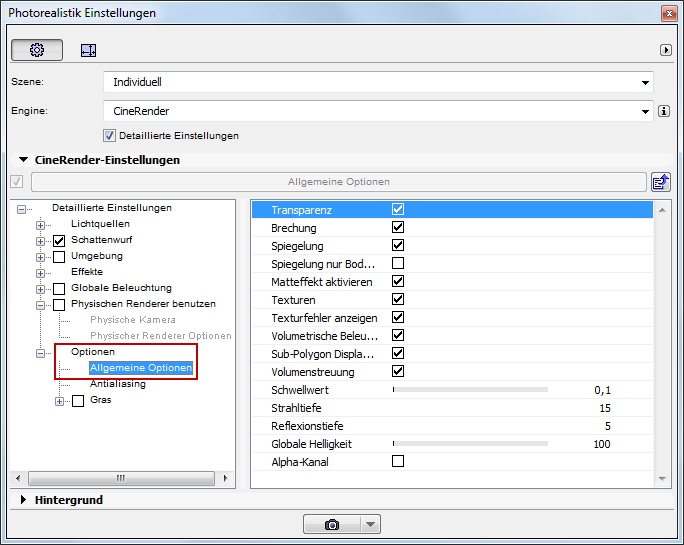
Task: Click the Globale Helligkeit slider
Action: (x=470, y=444)
